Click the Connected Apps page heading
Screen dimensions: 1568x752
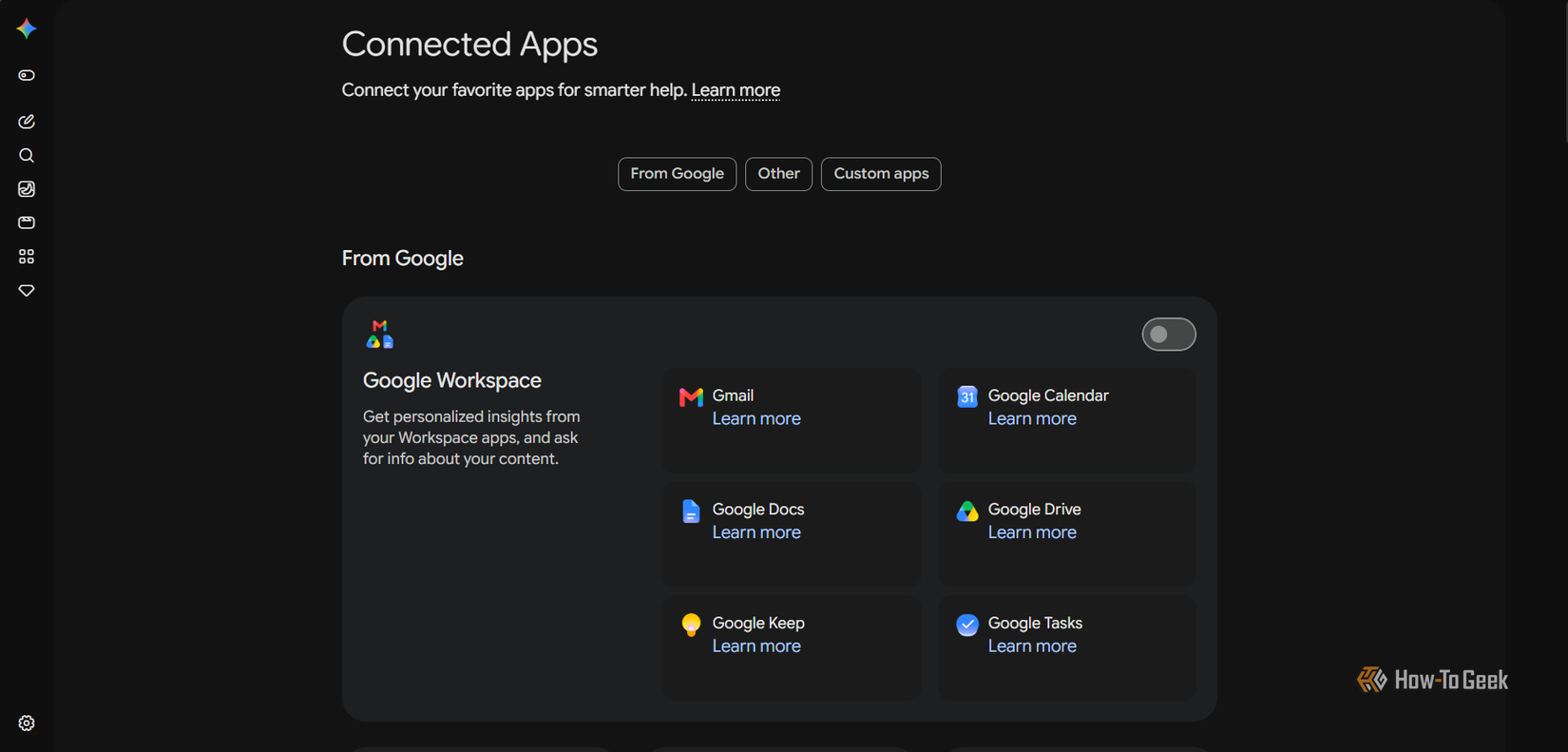click(x=469, y=45)
